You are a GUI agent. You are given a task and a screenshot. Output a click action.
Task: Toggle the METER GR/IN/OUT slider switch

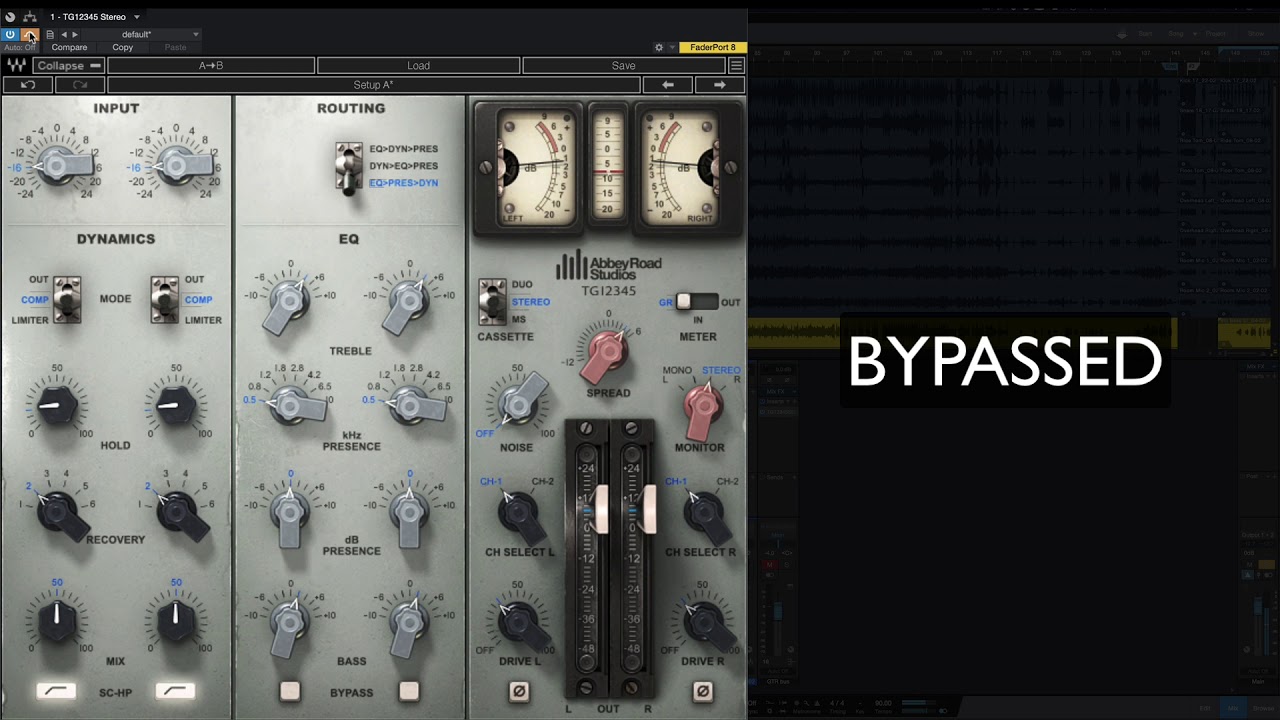[696, 302]
